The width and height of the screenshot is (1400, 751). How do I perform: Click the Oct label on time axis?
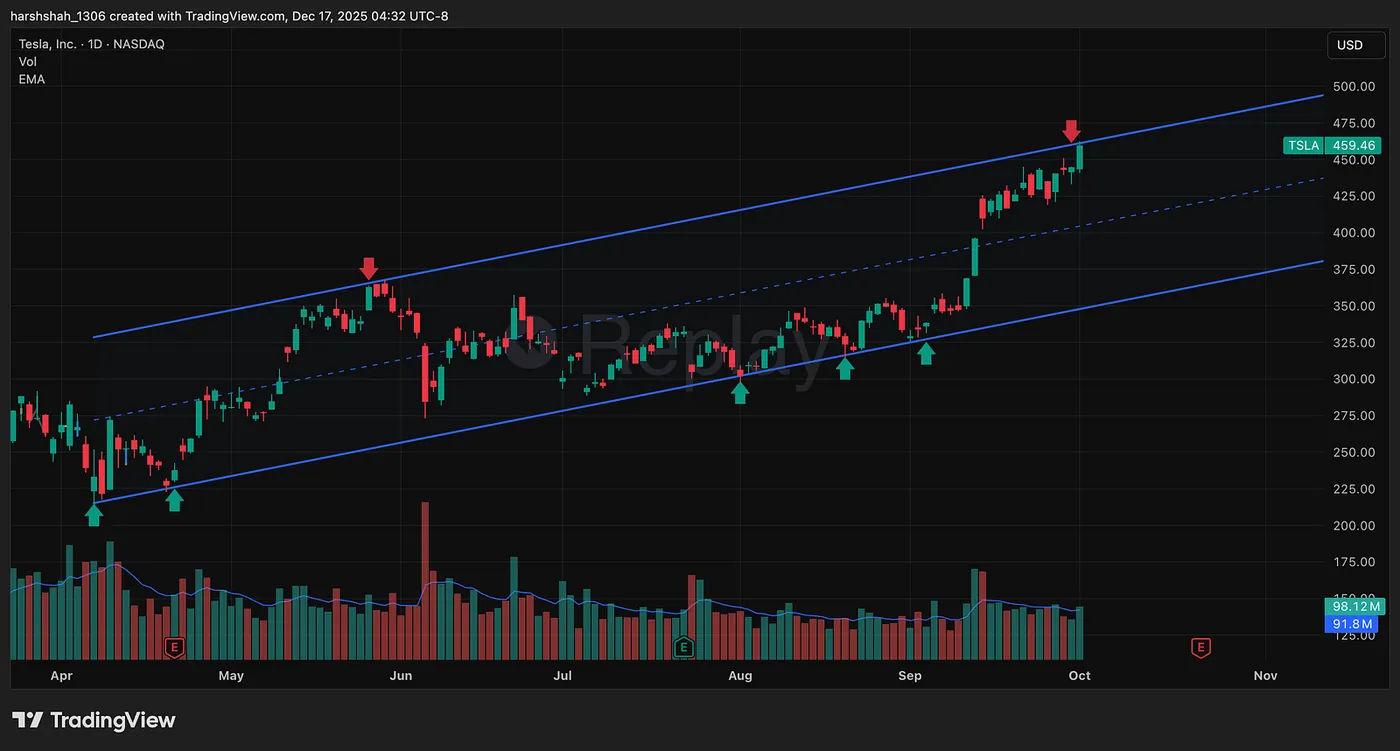click(1079, 676)
